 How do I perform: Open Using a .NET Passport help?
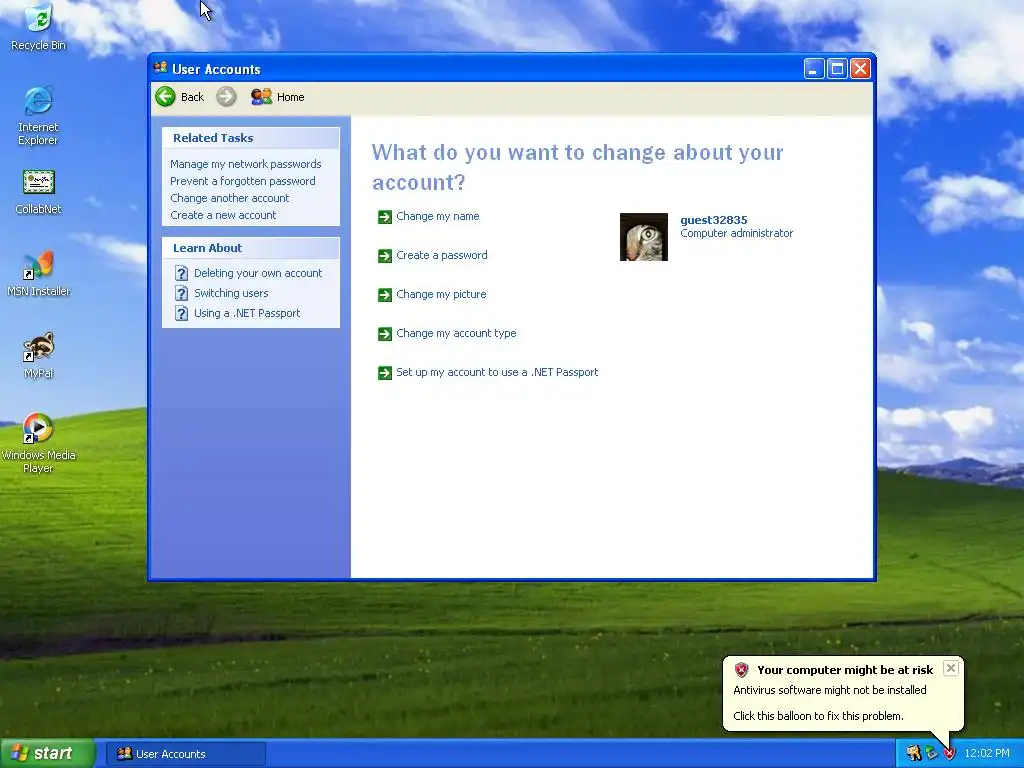247,313
